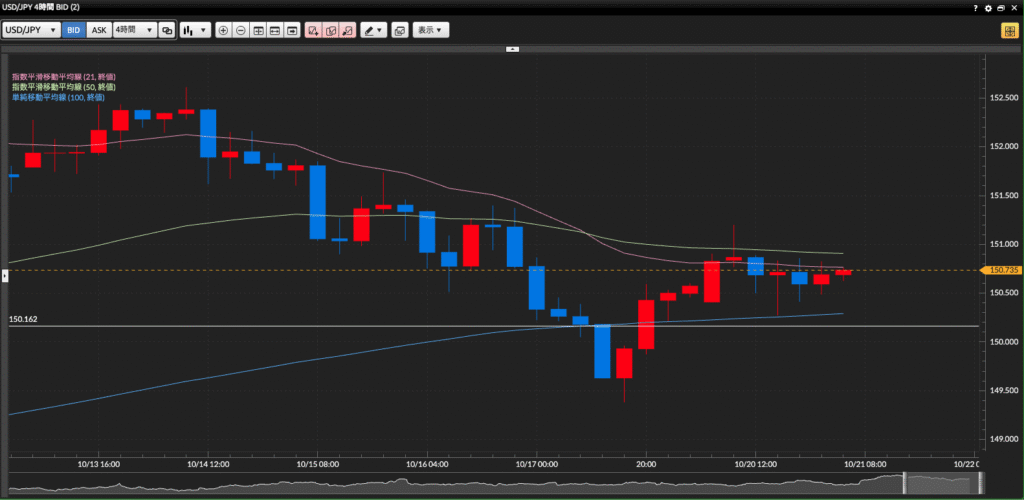Open the 4時間 timeframe dropdown
1024x500 pixels.
coord(134,30)
